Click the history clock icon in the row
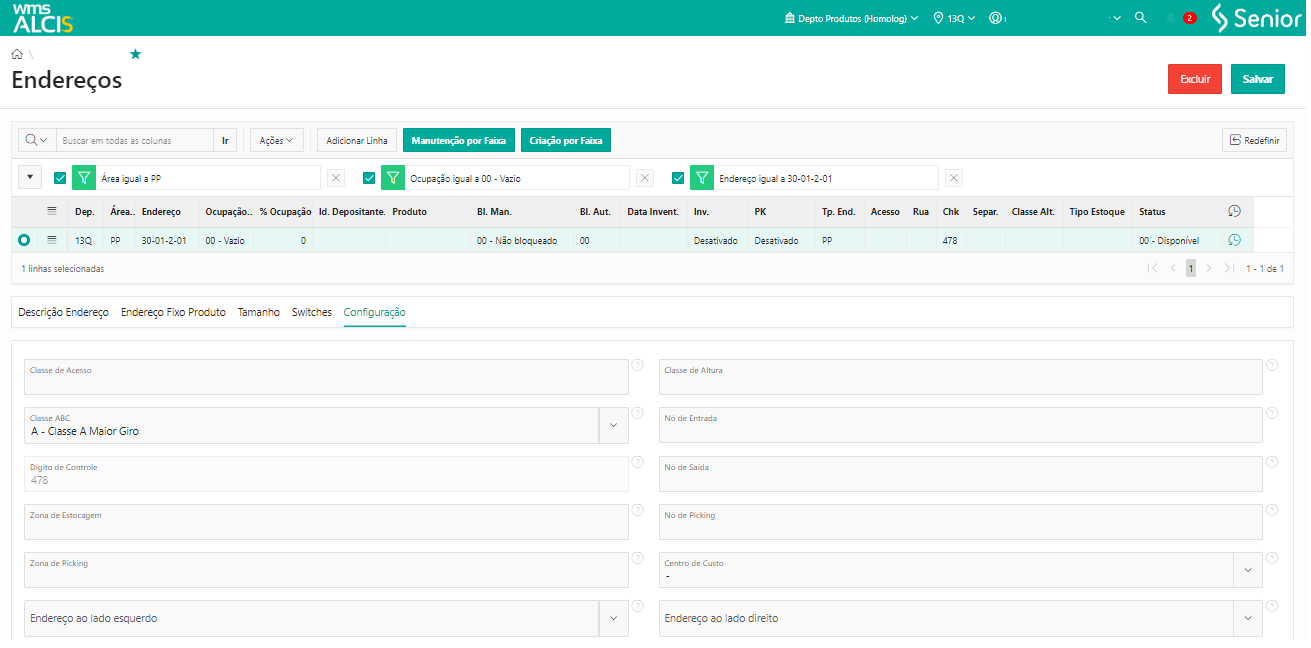Viewport: 1311px width, 648px height. point(1234,240)
